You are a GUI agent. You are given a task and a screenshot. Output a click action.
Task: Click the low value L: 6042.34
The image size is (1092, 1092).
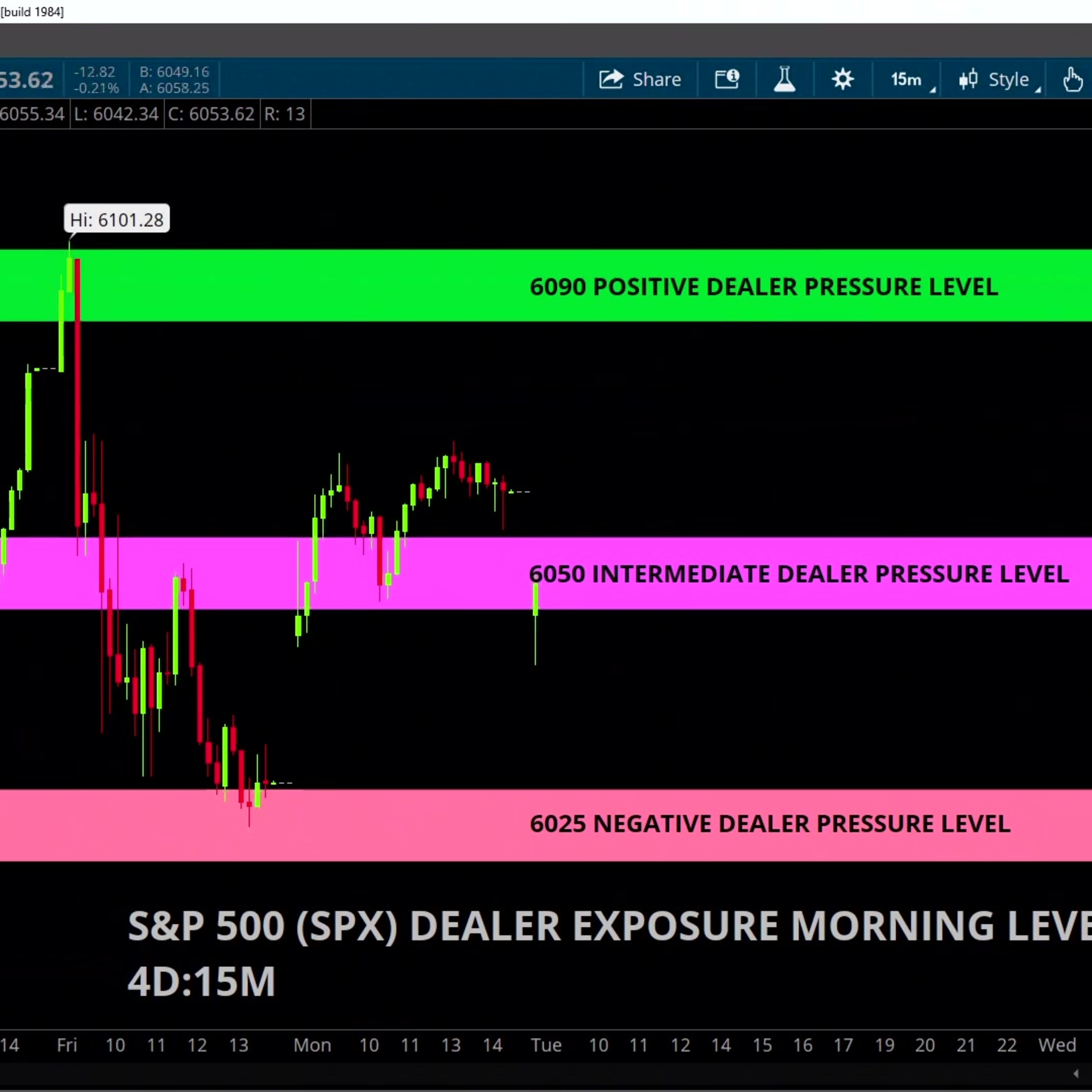click(116, 114)
